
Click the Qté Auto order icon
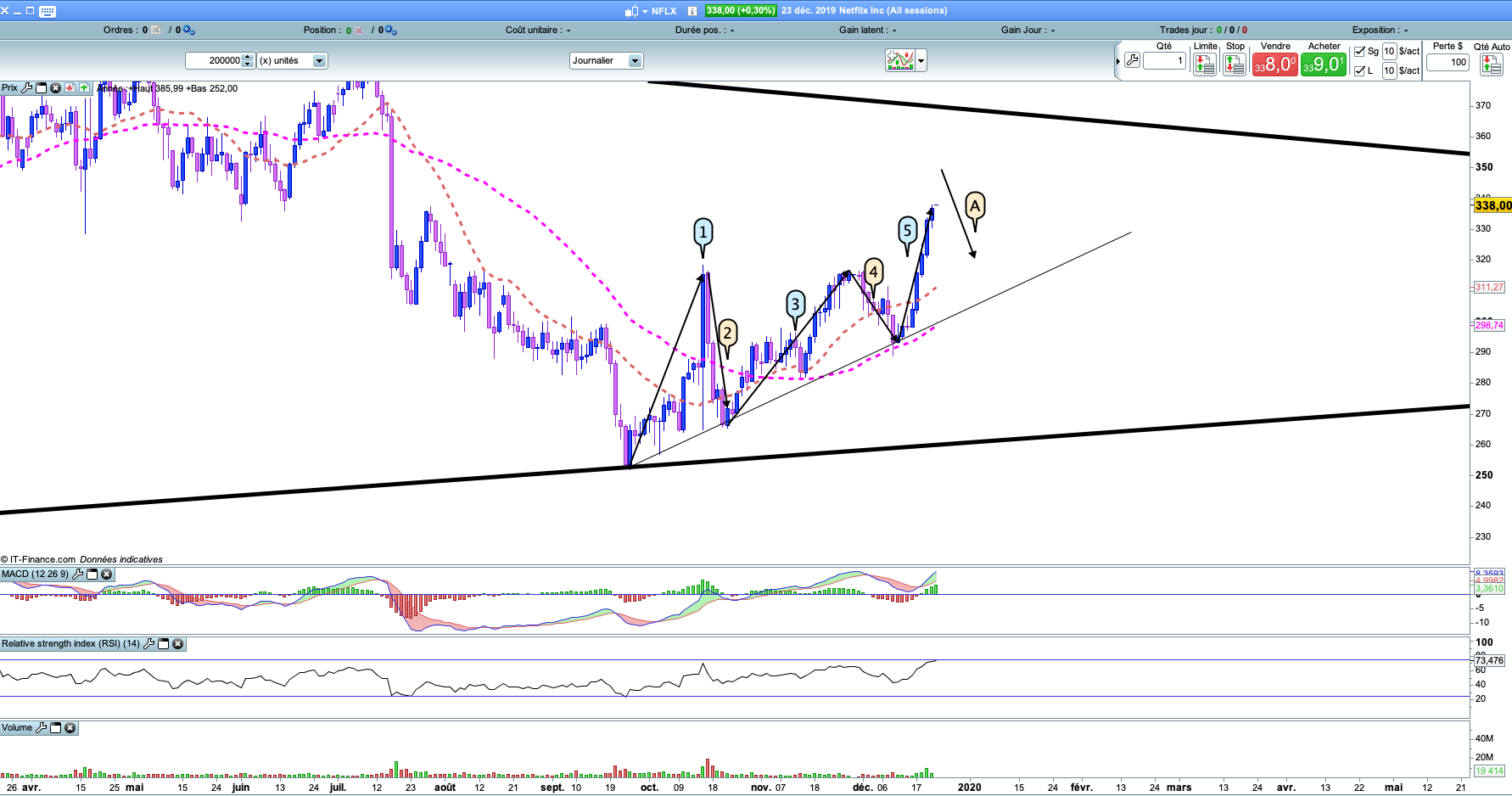1492,64
